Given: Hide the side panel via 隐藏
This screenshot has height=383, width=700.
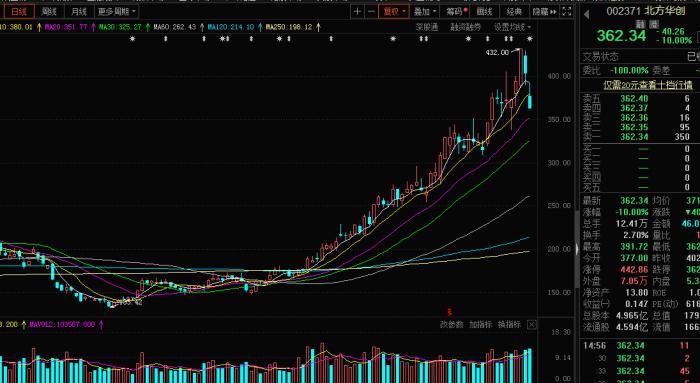Looking at the screenshot, I should coord(544,12).
